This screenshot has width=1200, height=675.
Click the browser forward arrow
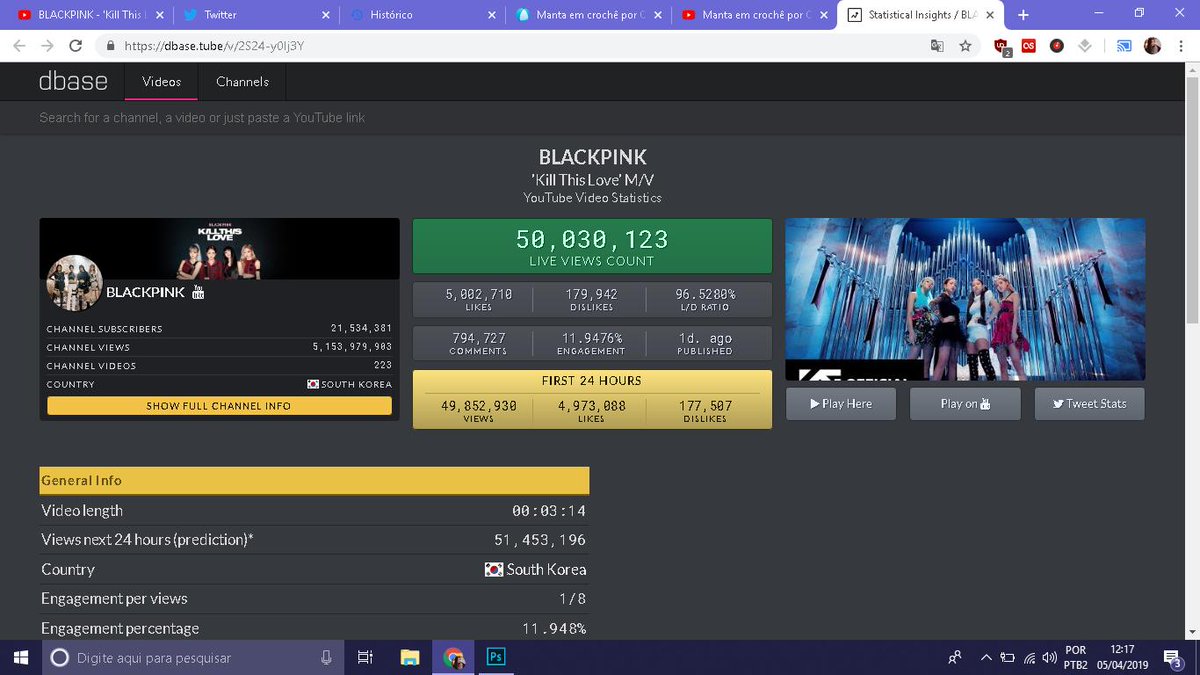(x=47, y=46)
